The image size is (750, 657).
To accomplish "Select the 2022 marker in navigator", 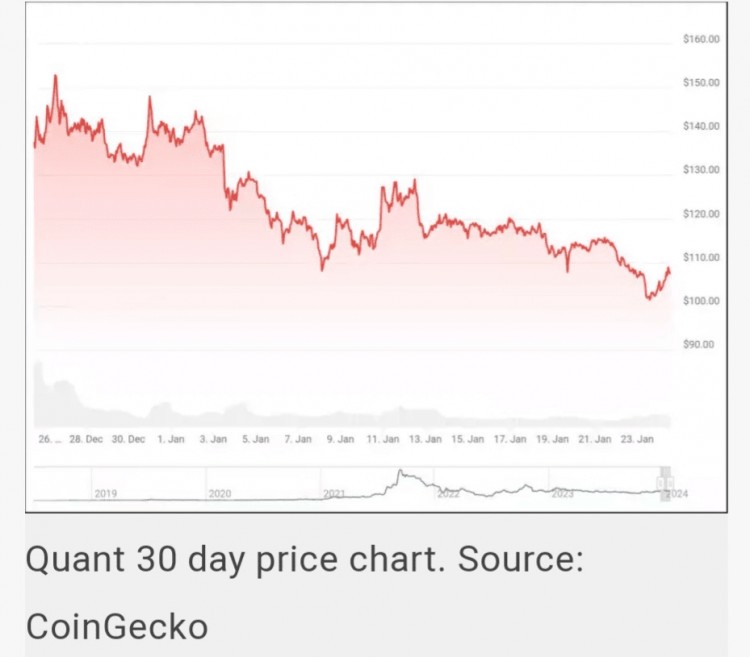I will point(448,493).
